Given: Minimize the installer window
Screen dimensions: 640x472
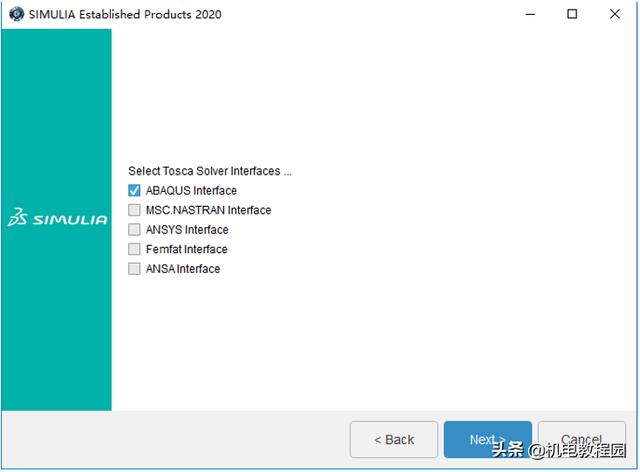Looking at the screenshot, I should 530,14.
